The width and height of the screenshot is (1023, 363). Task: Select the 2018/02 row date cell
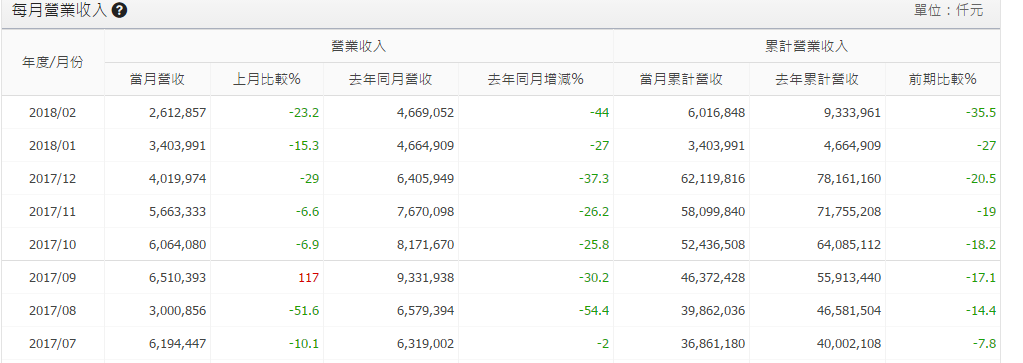coord(53,113)
